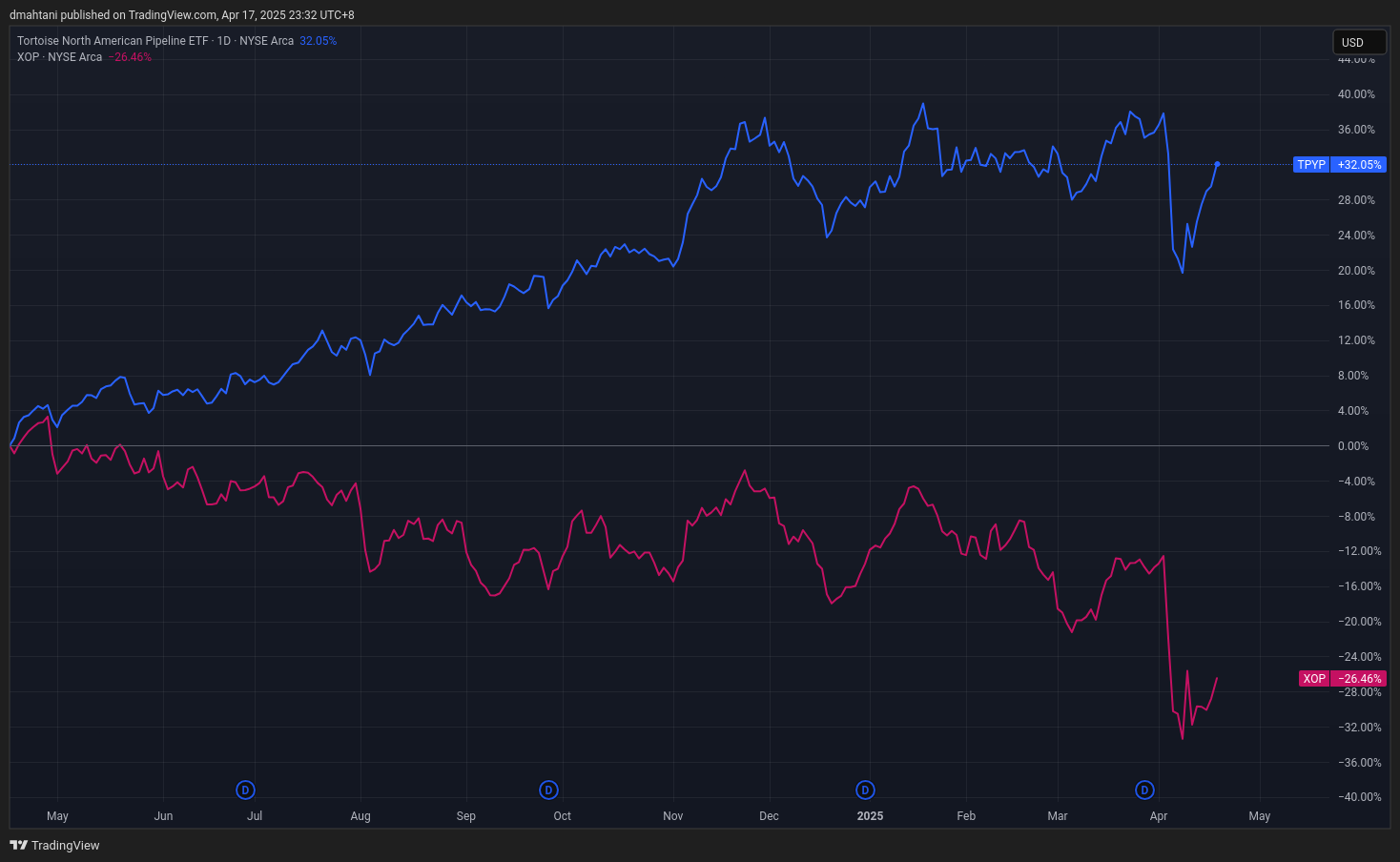Click the Aug label on time axis

pyautogui.click(x=360, y=816)
